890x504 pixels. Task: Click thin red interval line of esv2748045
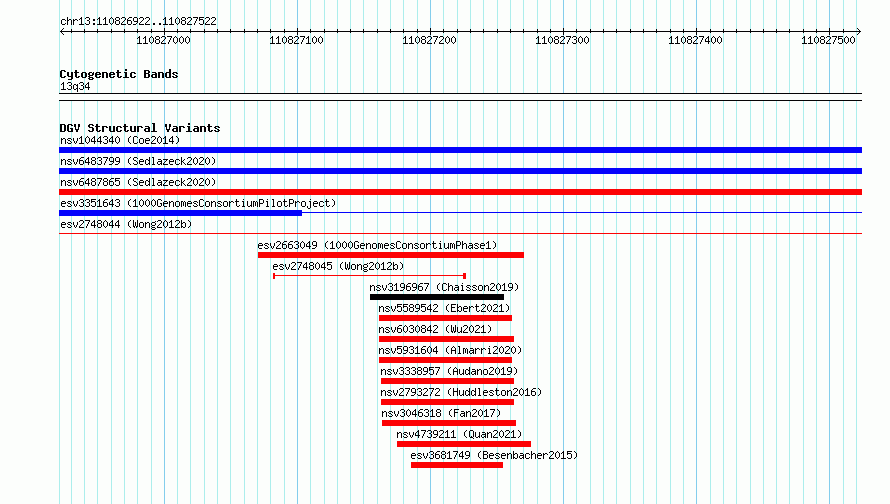pos(370,276)
